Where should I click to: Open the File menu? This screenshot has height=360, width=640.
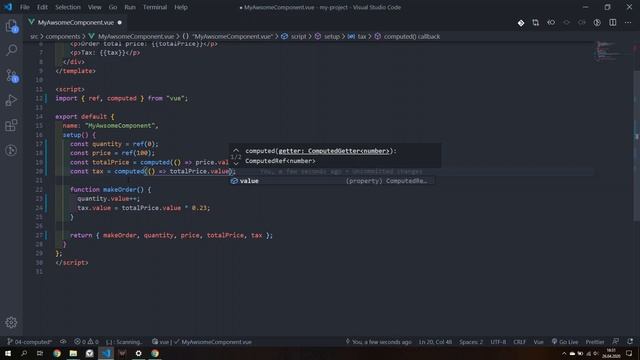click(24, 7)
